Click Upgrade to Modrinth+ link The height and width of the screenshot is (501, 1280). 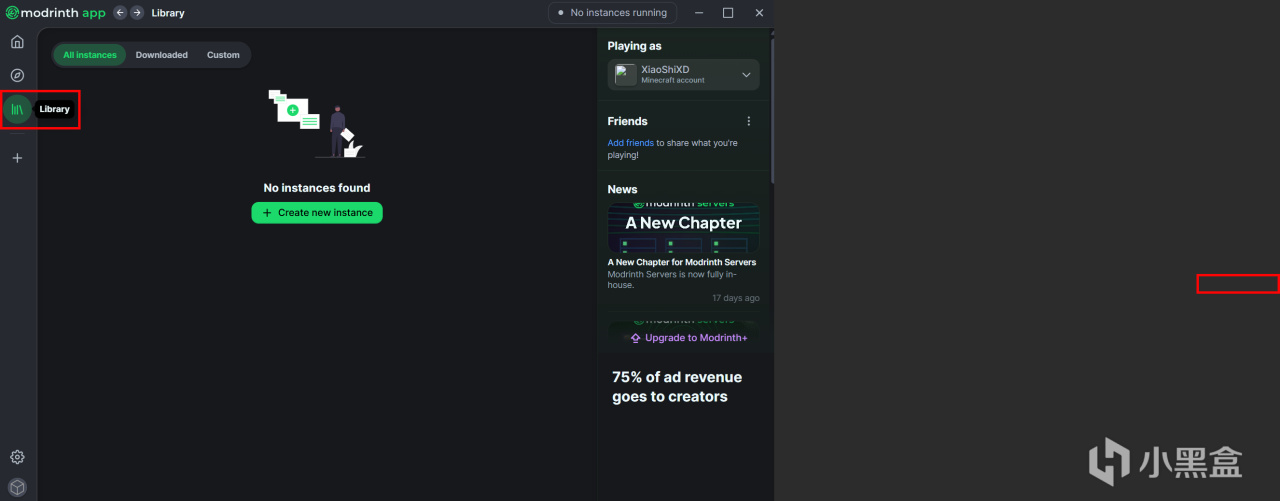[689, 338]
